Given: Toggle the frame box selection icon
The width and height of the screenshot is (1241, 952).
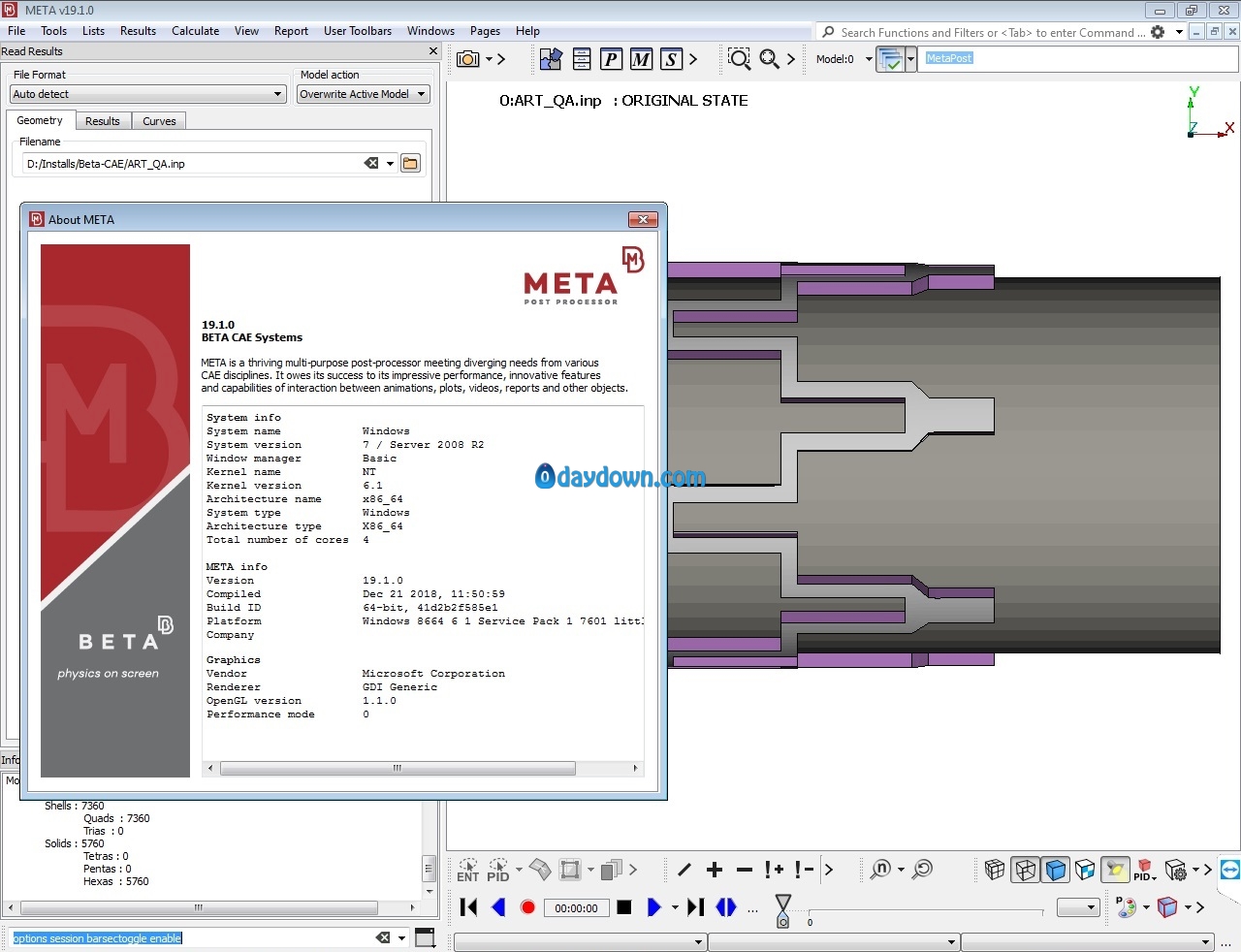Looking at the screenshot, I should [570, 870].
